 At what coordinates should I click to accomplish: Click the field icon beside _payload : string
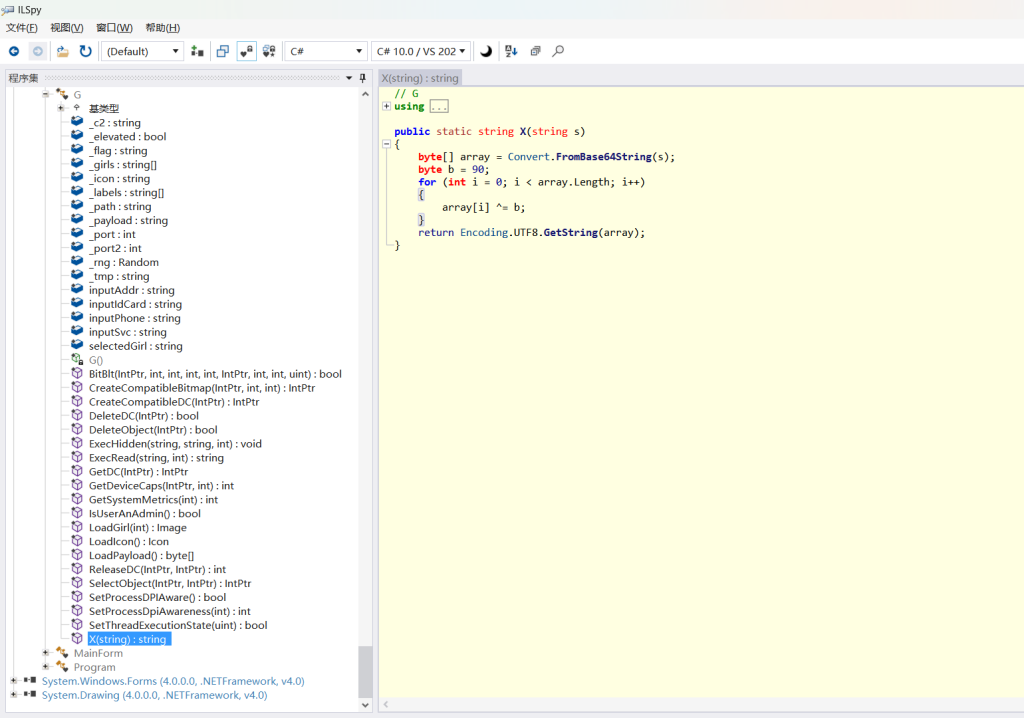pos(77,220)
